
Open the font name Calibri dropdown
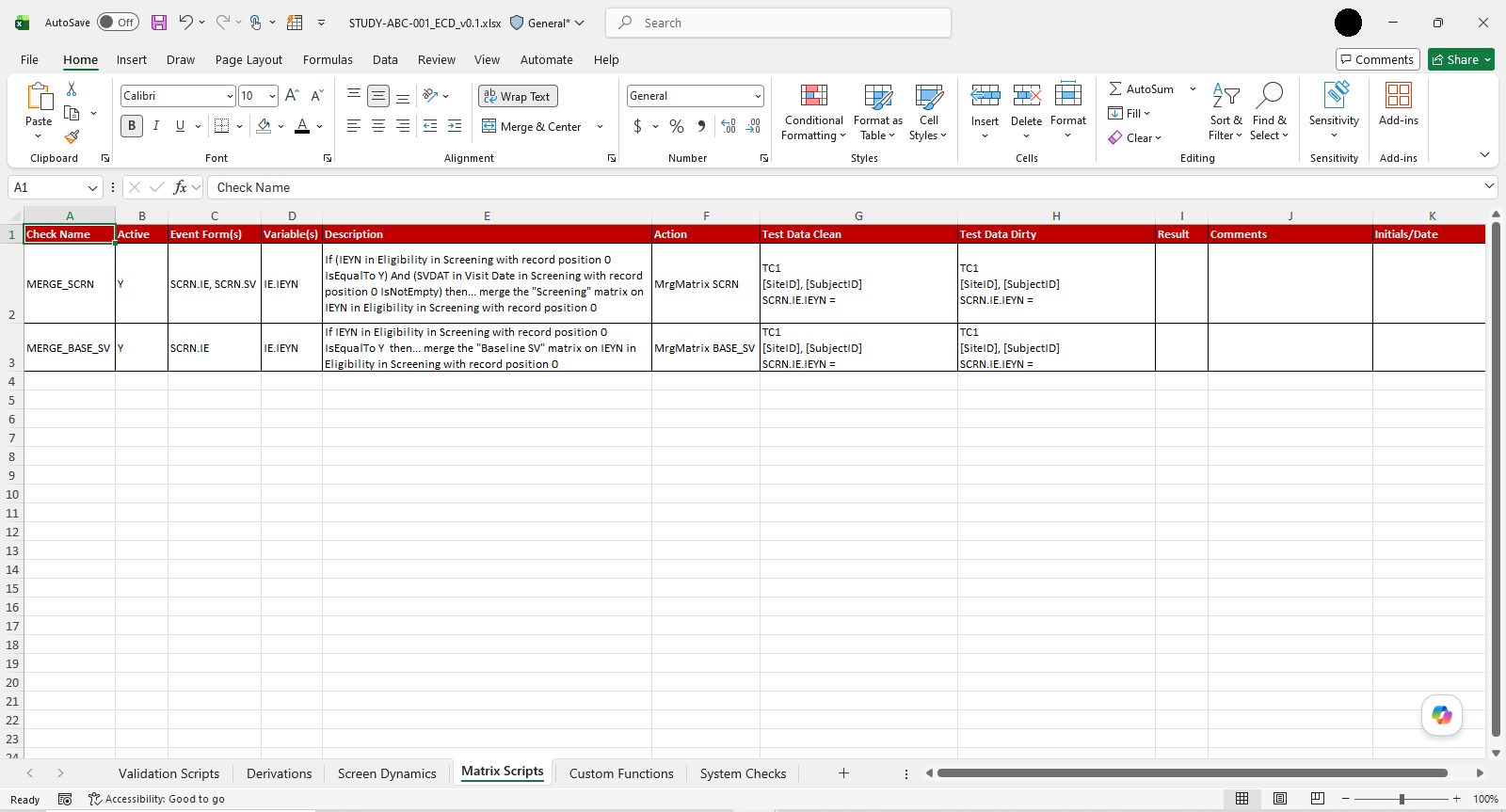click(230, 96)
